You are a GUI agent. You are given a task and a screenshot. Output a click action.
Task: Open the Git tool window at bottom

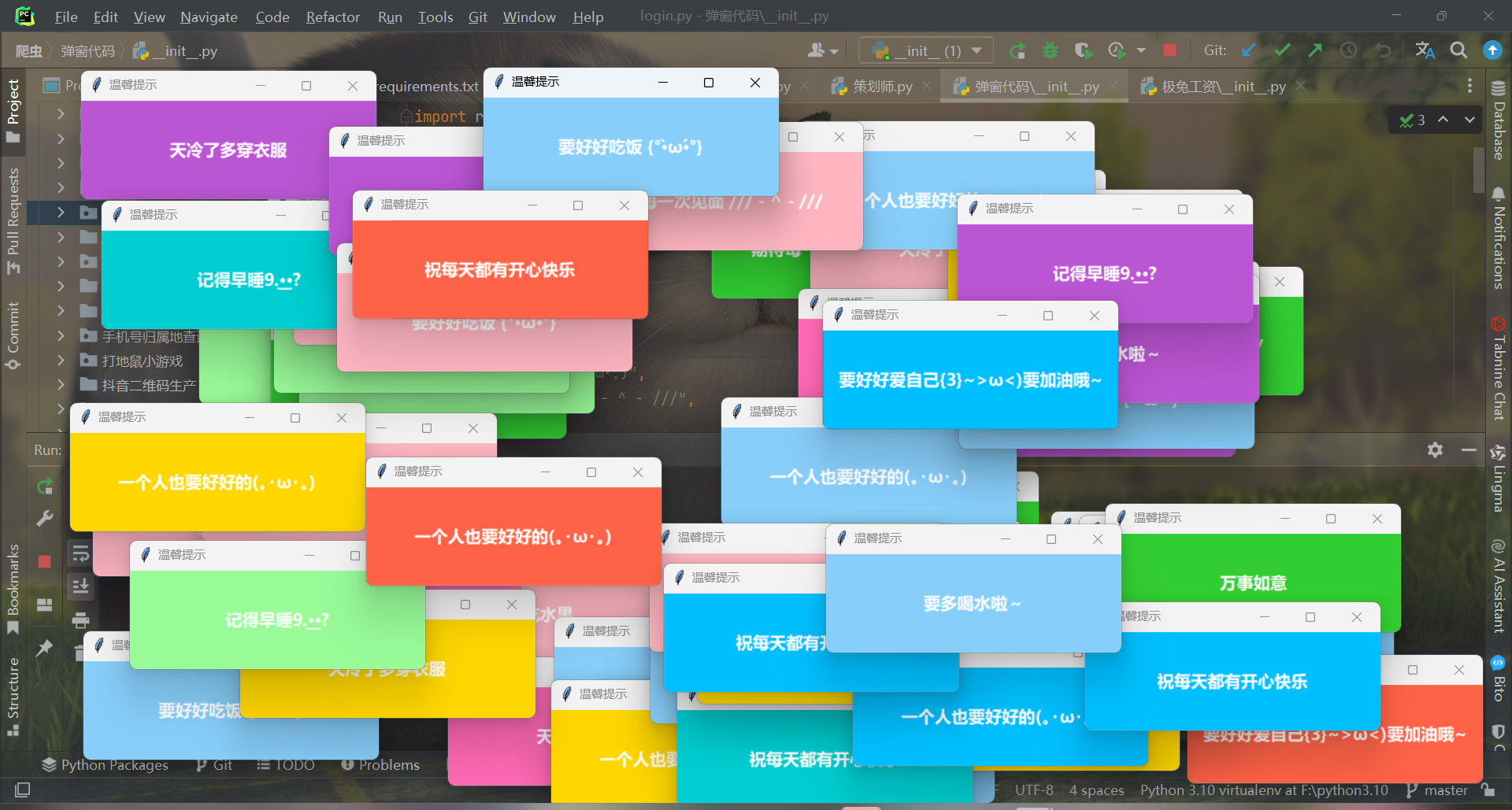click(214, 764)
